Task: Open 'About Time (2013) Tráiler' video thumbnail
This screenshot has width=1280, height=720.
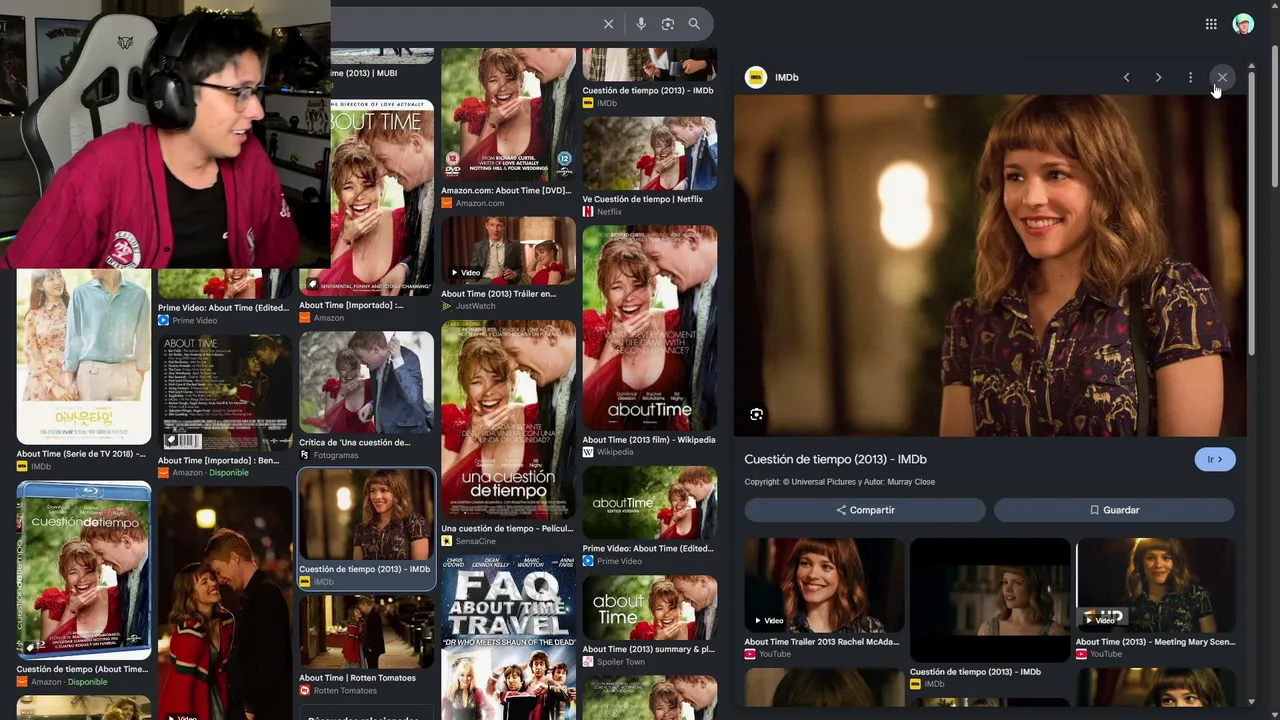Action: coord(508,250)
